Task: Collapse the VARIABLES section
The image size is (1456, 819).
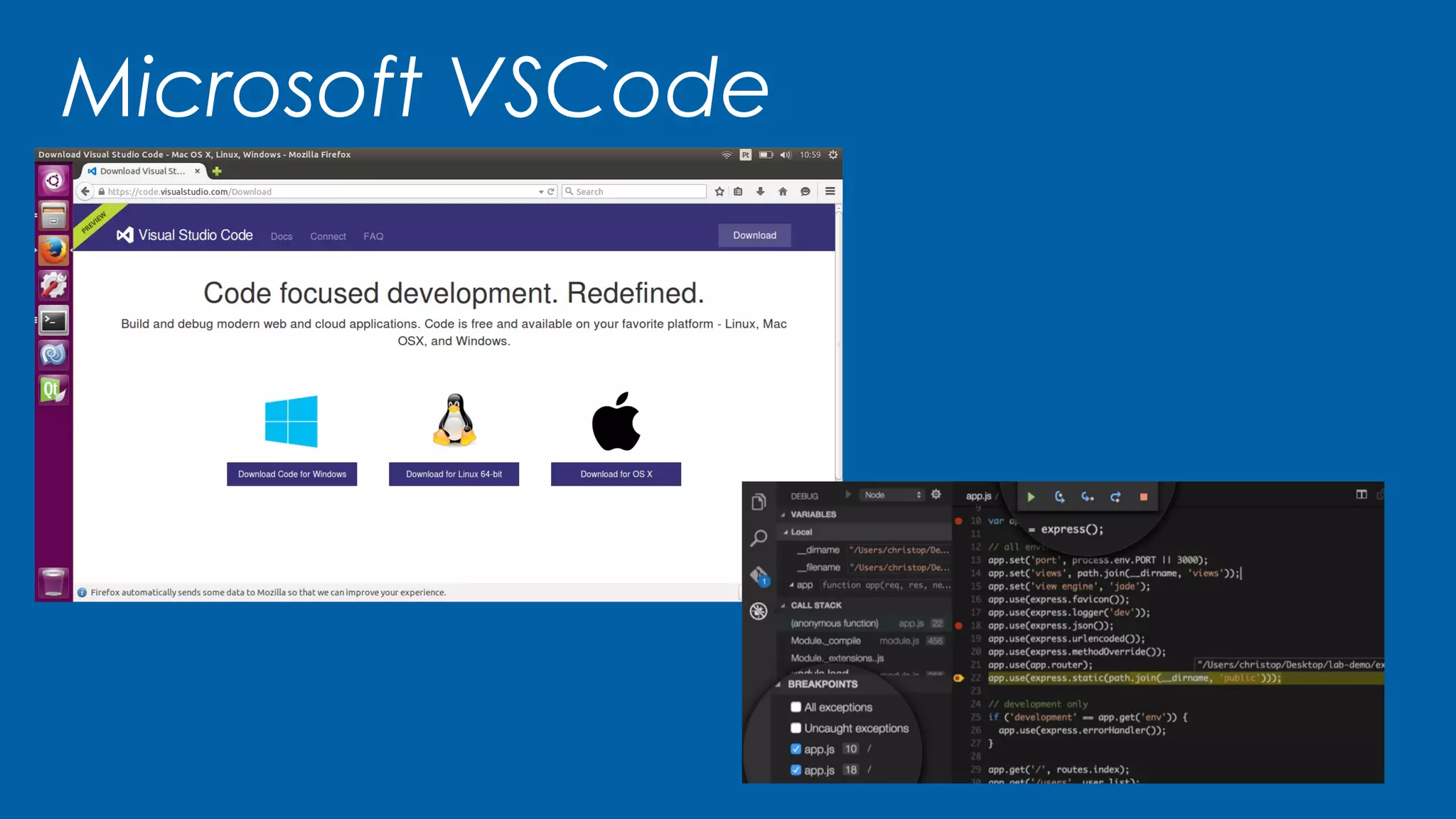Action: [783, 515]
